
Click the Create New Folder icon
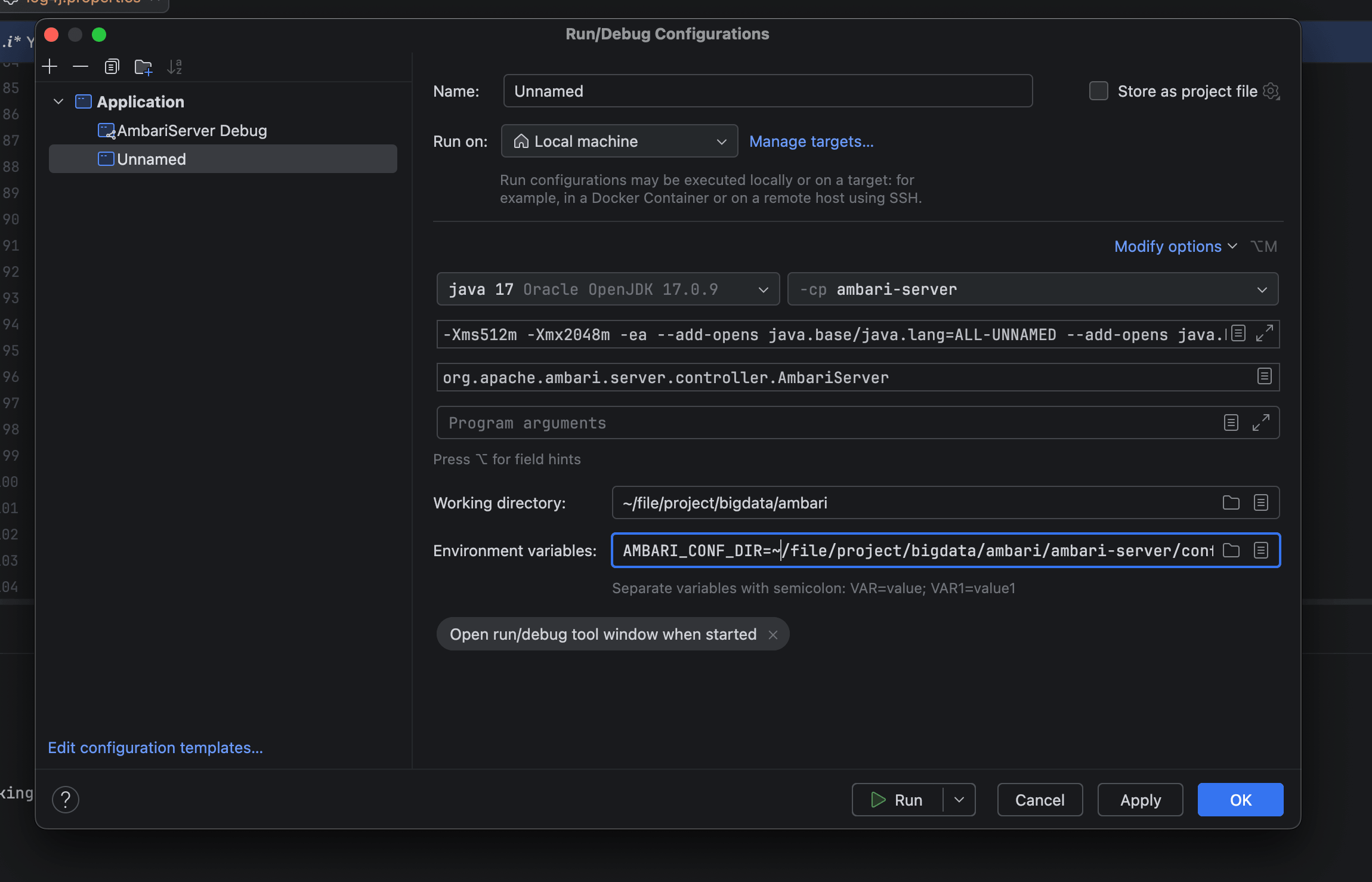click(x=143, y=67)
